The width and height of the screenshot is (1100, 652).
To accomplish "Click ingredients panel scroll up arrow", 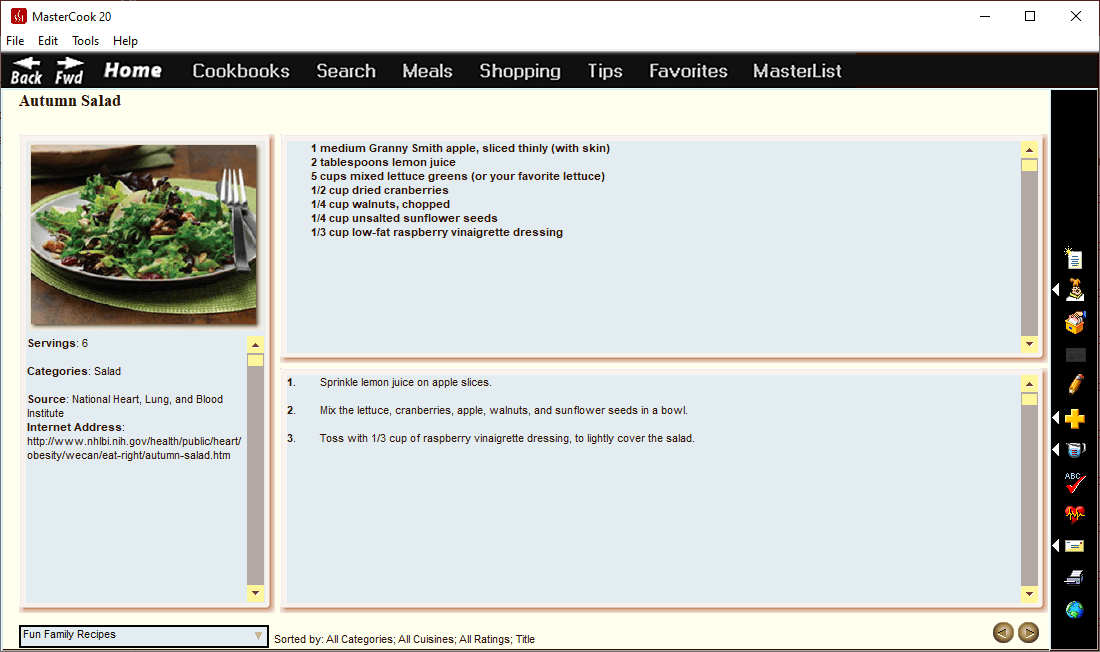I will click(x=1029, y=149).
